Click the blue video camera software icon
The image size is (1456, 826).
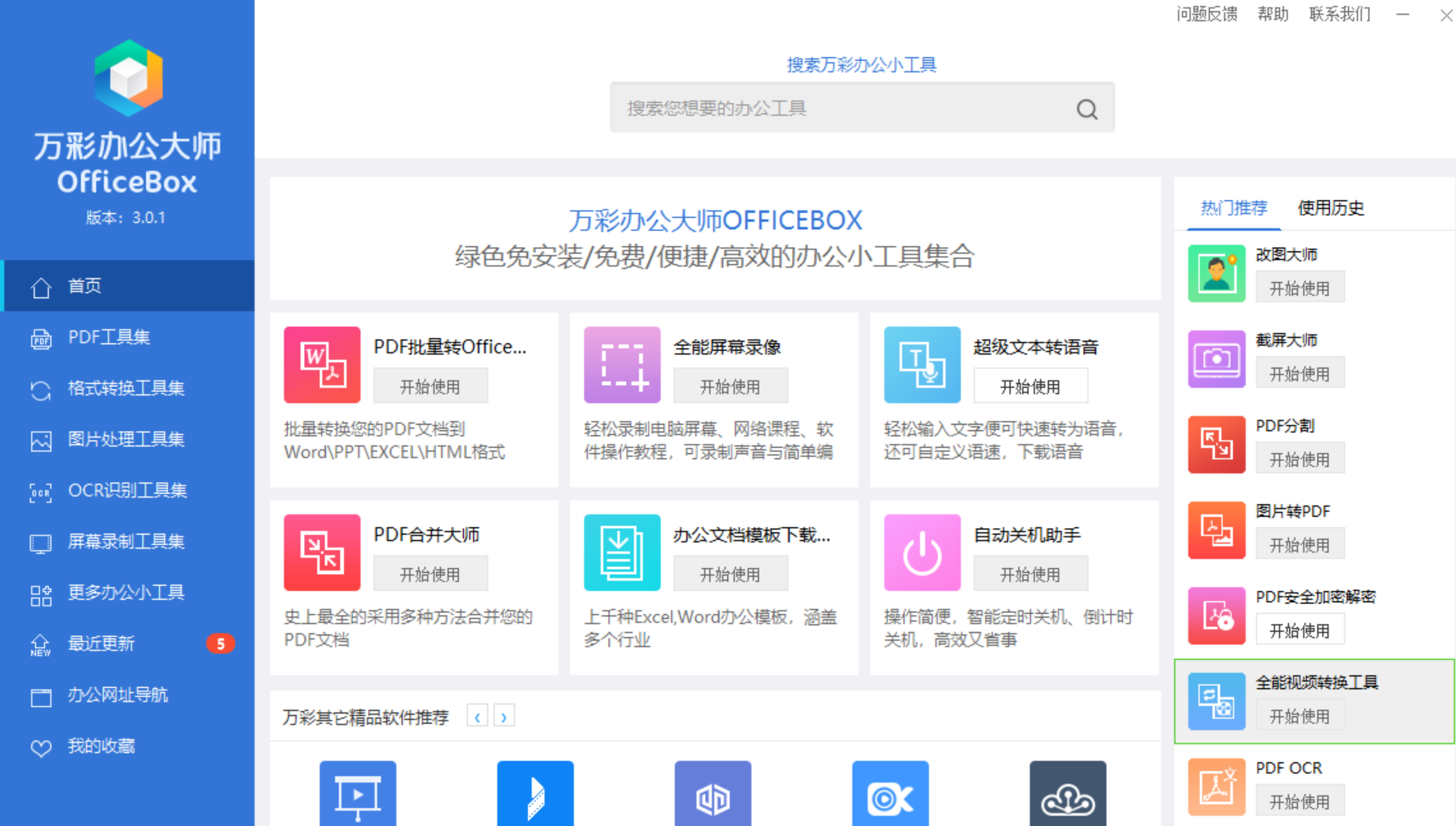click(891, 794)
